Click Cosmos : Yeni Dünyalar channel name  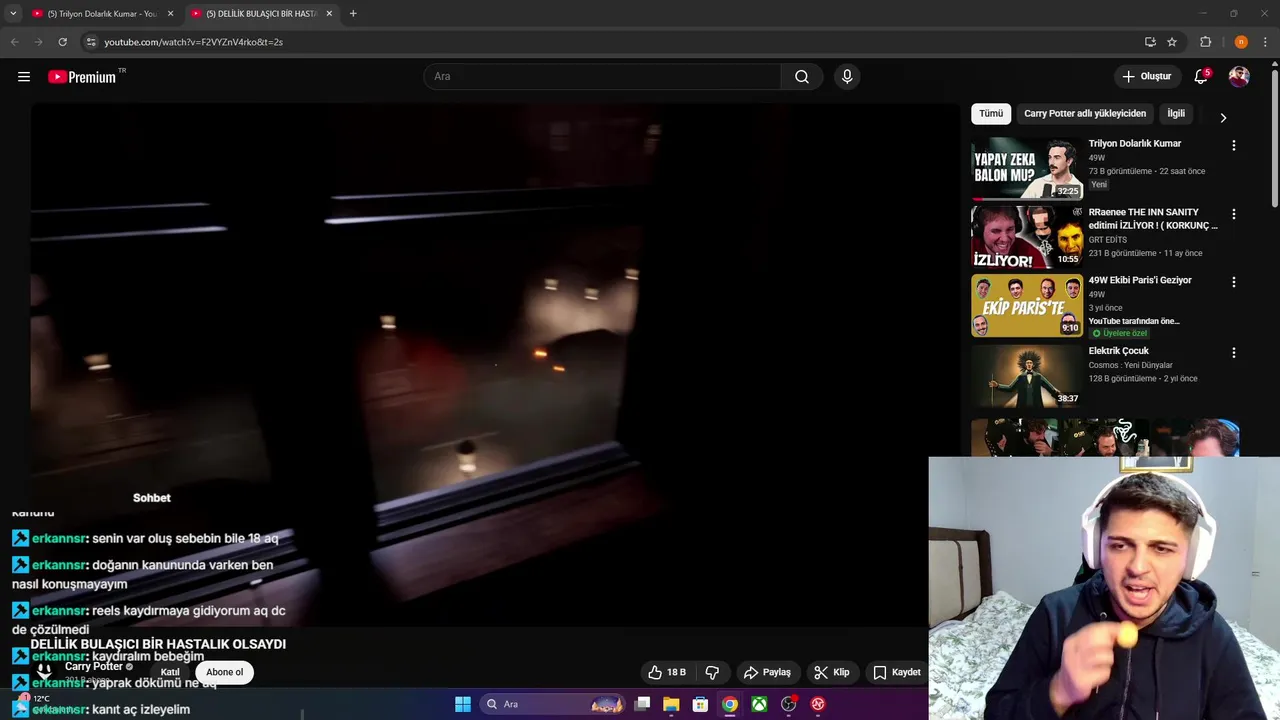(x=1130, y=365)
